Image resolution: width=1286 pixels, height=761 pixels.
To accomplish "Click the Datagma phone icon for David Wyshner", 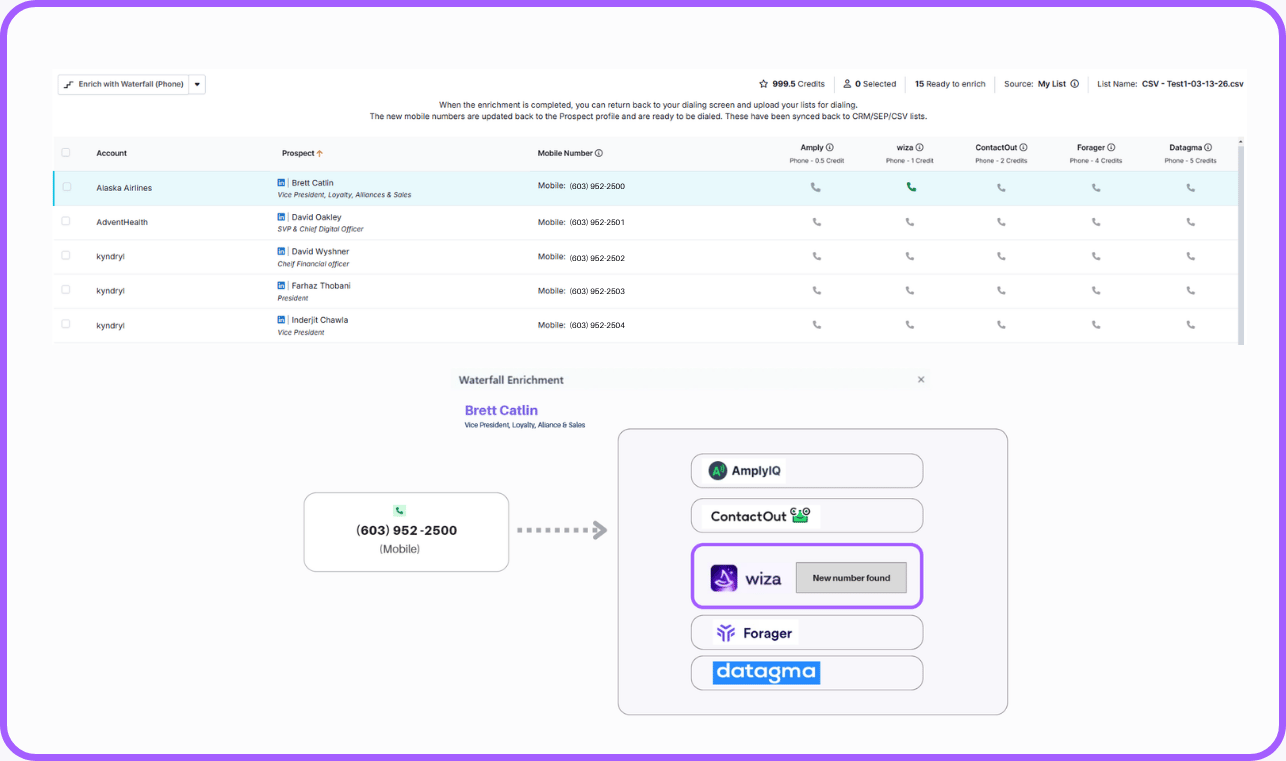I will 1190,256.
